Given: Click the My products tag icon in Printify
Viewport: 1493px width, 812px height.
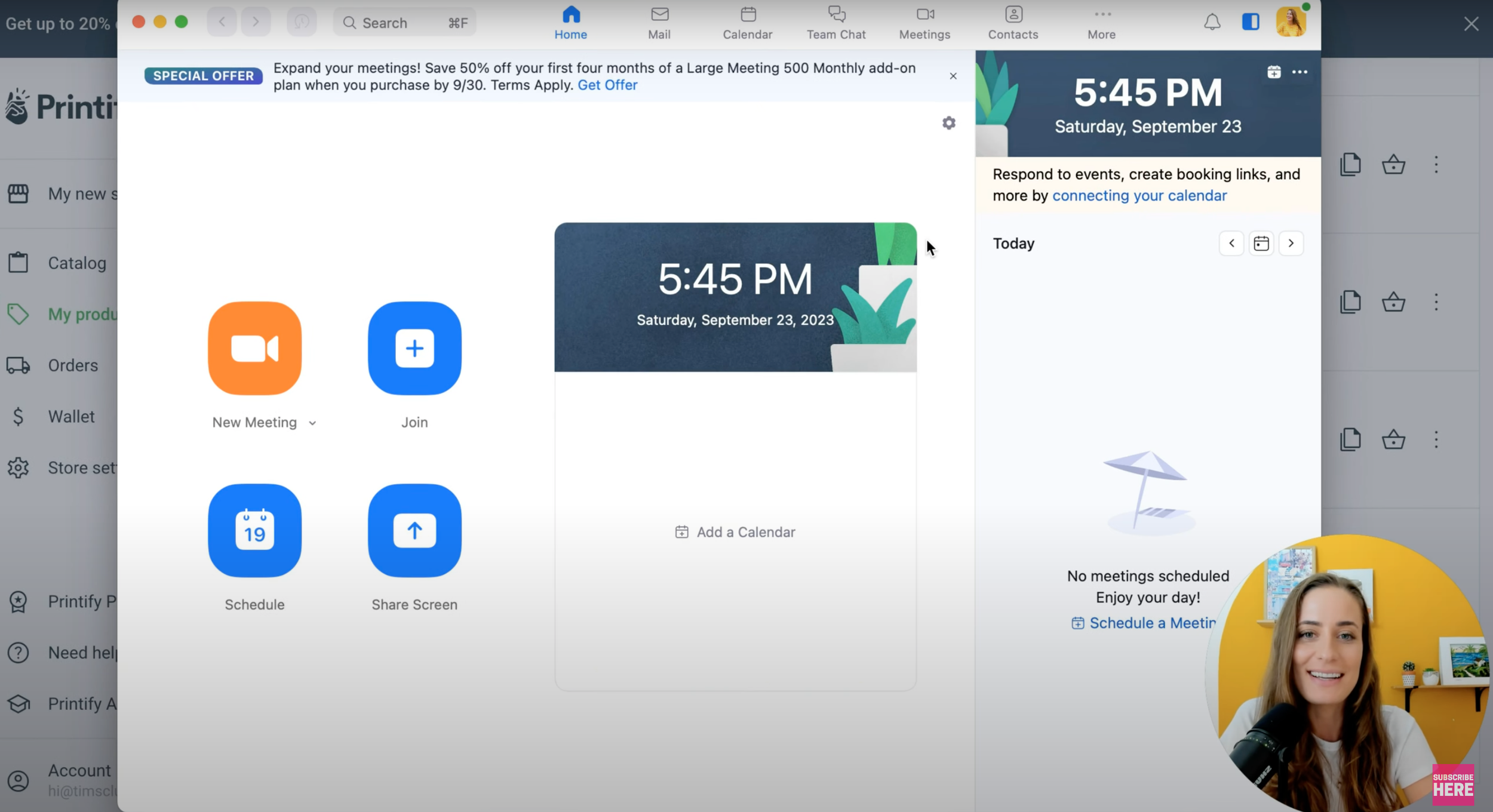Looking at the screenshot, I should [x=18, y=314].
